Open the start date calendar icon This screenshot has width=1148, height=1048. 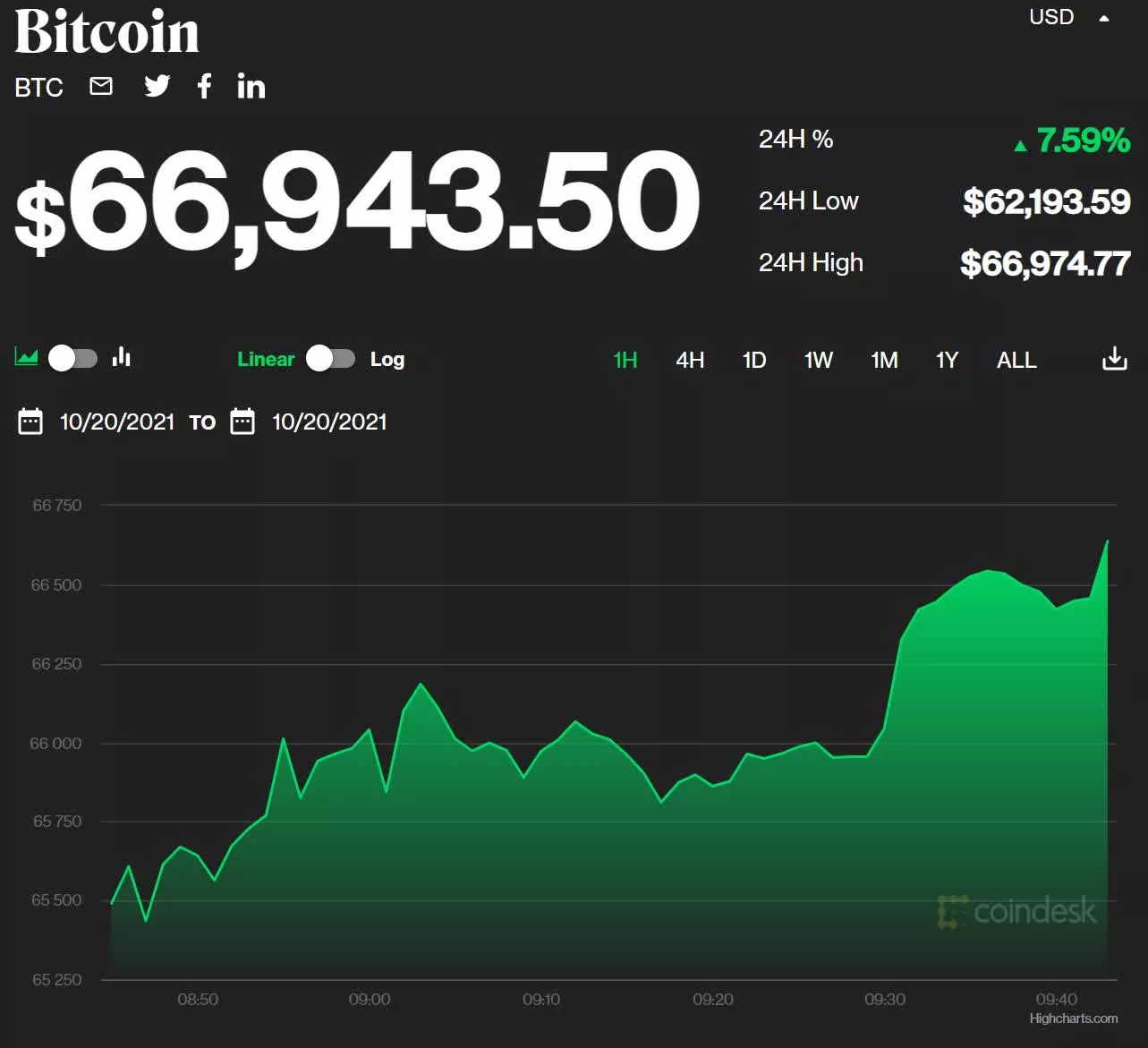pos(30,421)
